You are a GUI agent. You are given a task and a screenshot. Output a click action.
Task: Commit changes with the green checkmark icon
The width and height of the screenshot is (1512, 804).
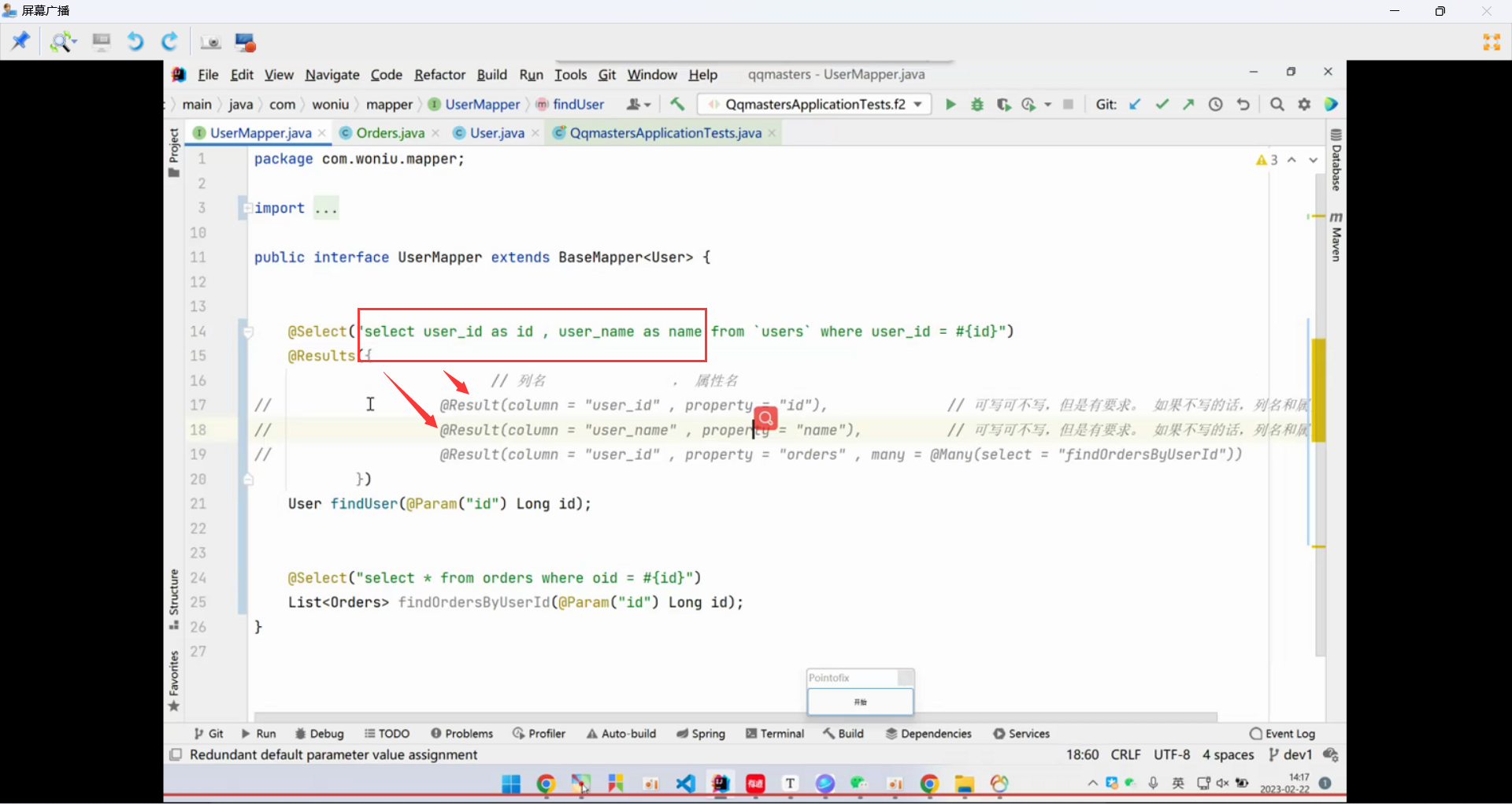tap(1162, 105)
